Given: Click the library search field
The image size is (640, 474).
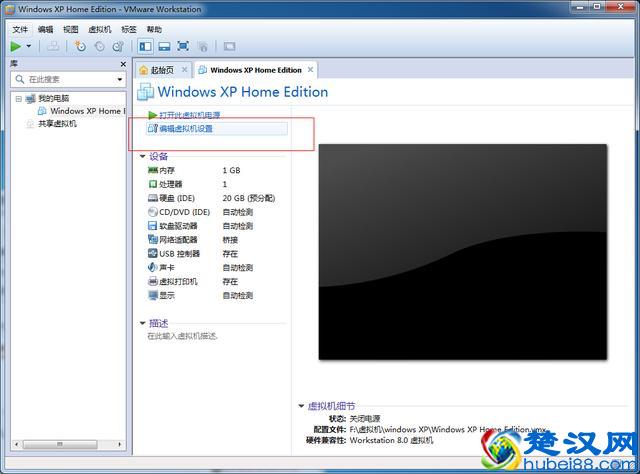Looking at the screenshot, I should 69,79.
